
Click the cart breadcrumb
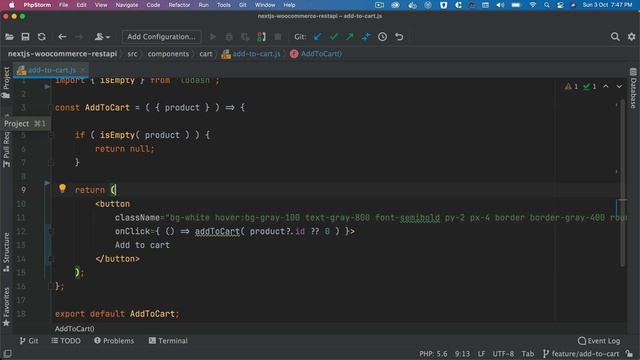(206, 54)
